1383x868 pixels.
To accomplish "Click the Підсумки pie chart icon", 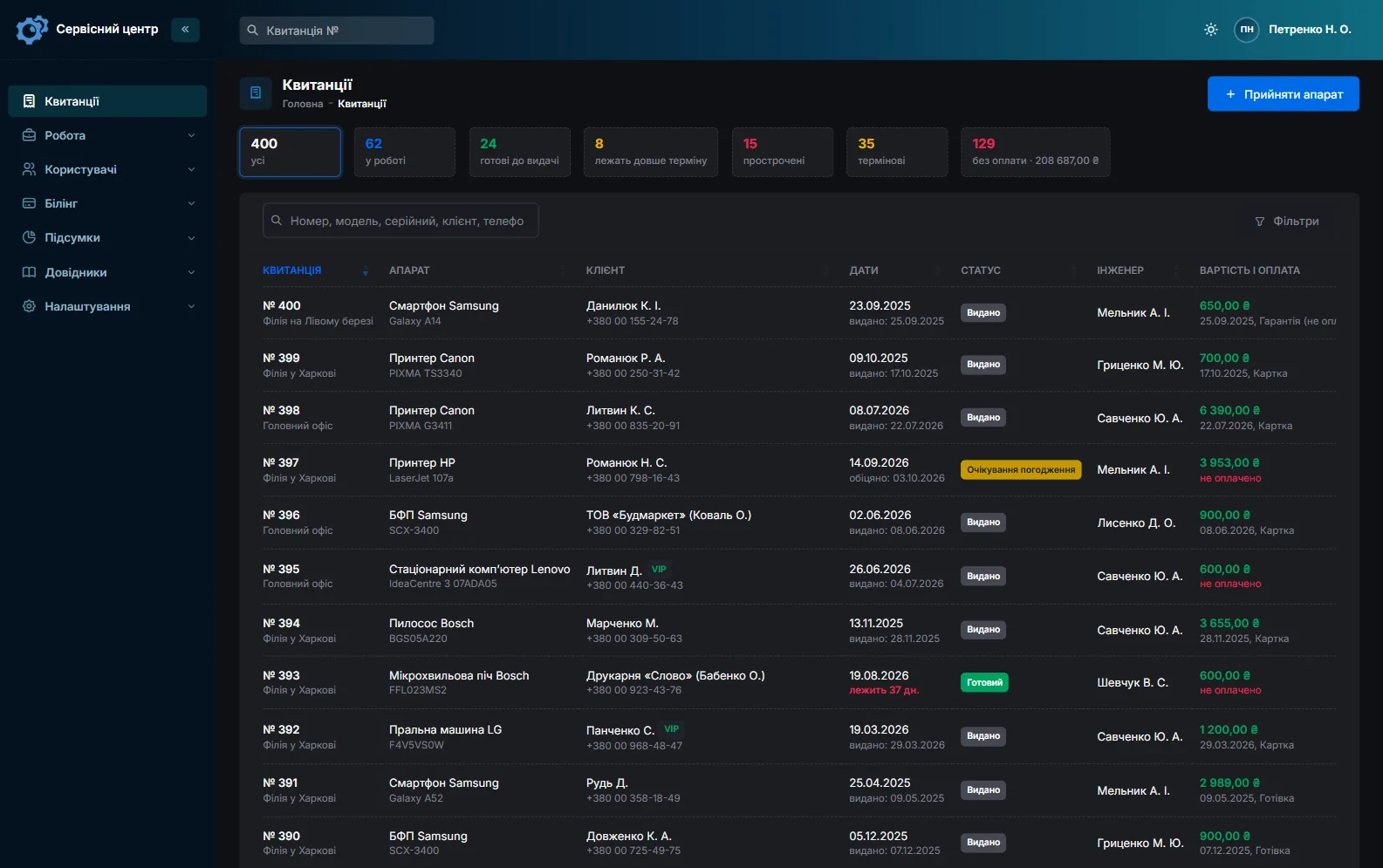I will click(29, 237).
